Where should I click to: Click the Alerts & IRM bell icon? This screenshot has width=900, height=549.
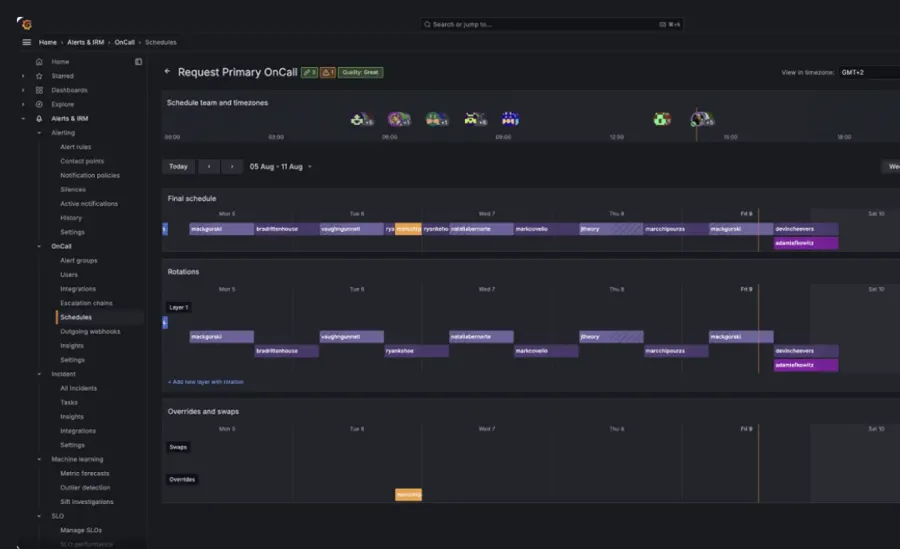tap(39, 119)
